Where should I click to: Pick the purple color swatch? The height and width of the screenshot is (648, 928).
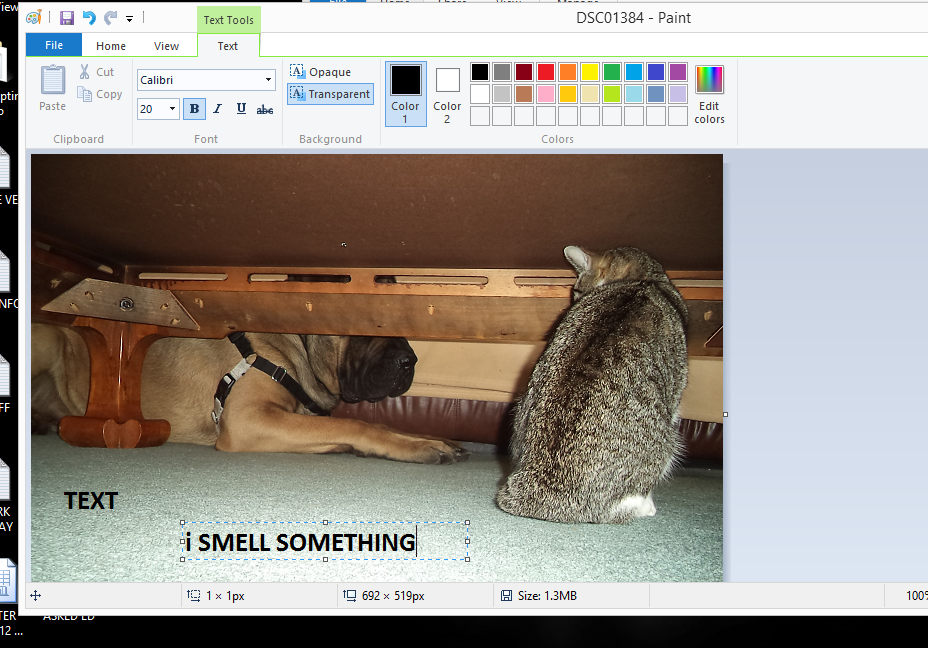click(x=678, y=72)
